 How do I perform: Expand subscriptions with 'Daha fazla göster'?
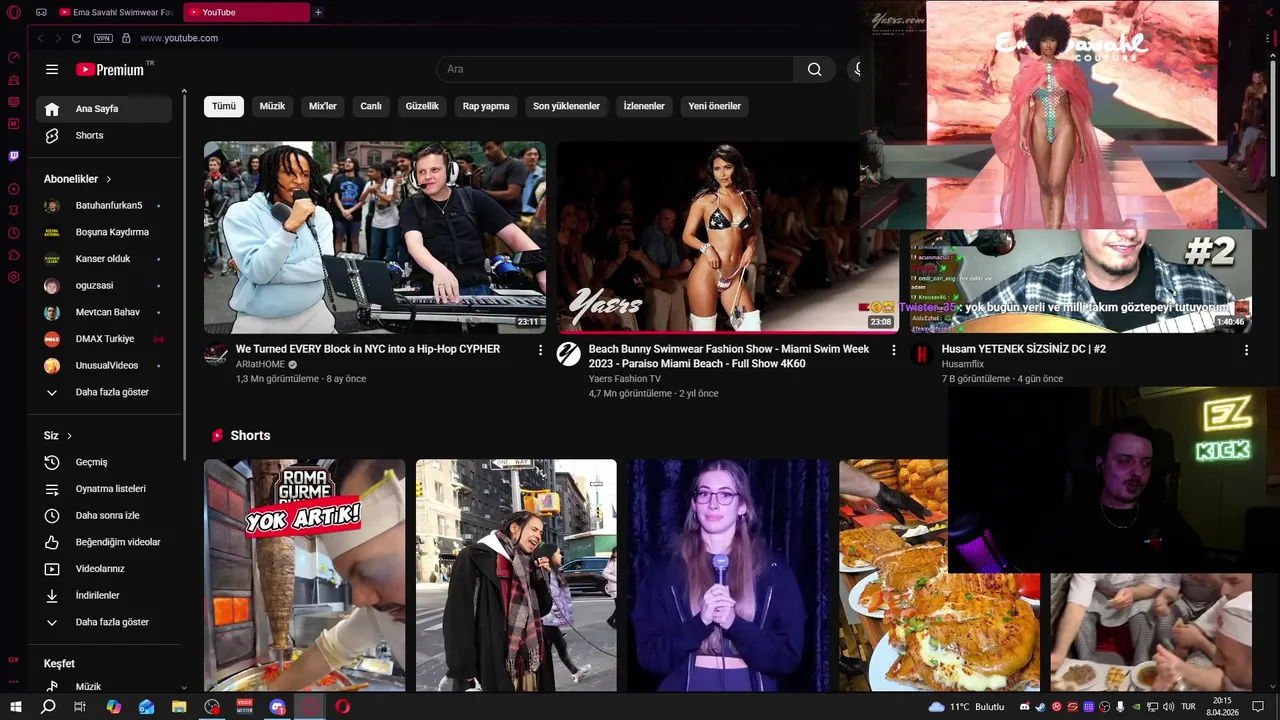[x=104, y=392]
